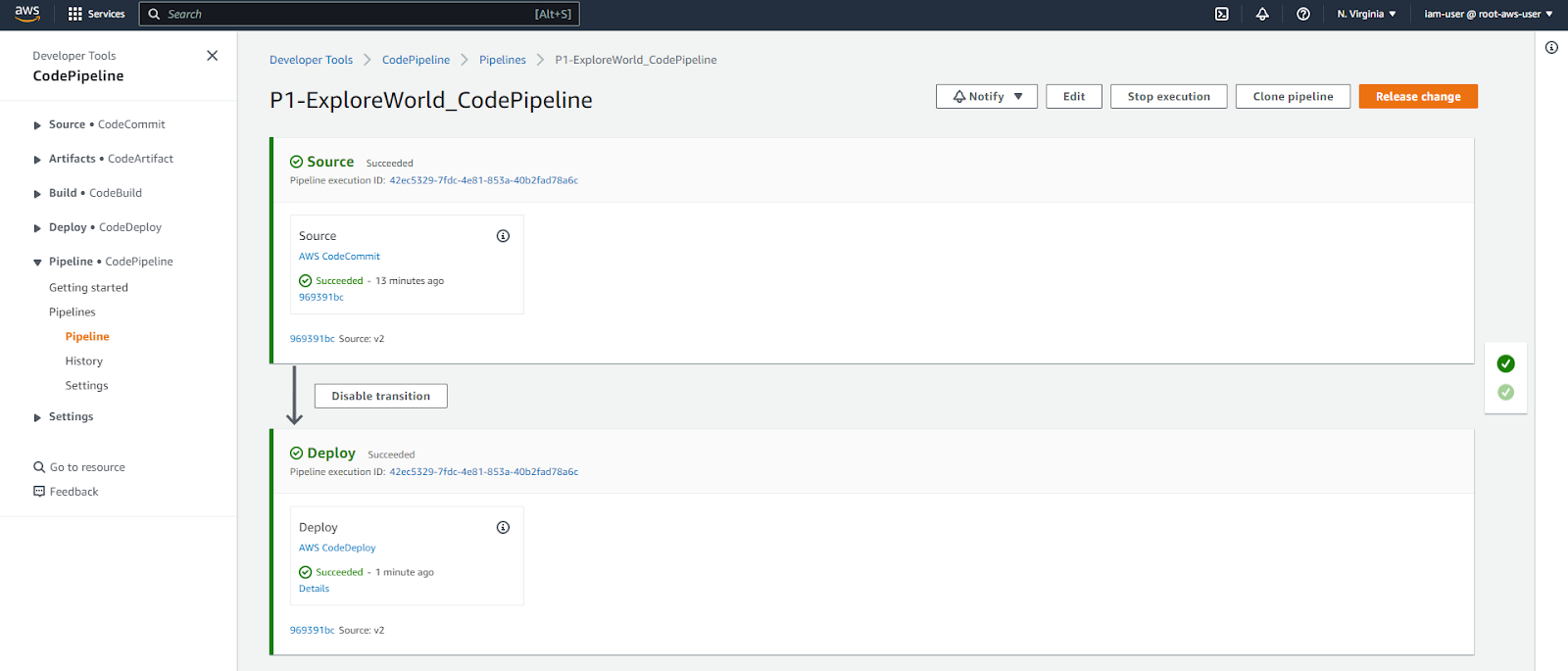Select Pipeline item highlighted in orange
This screenshot has height=671, width=1568.
[87, 337]
